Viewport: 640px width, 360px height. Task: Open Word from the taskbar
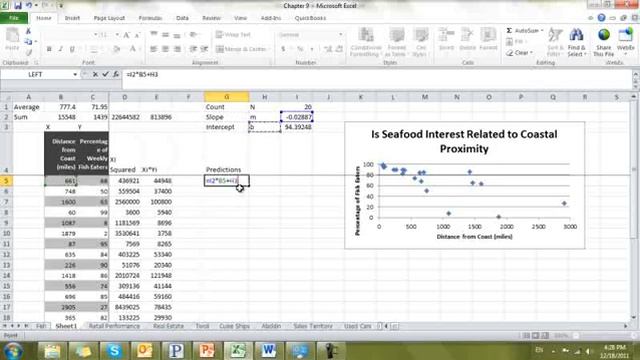pos(269,351)
